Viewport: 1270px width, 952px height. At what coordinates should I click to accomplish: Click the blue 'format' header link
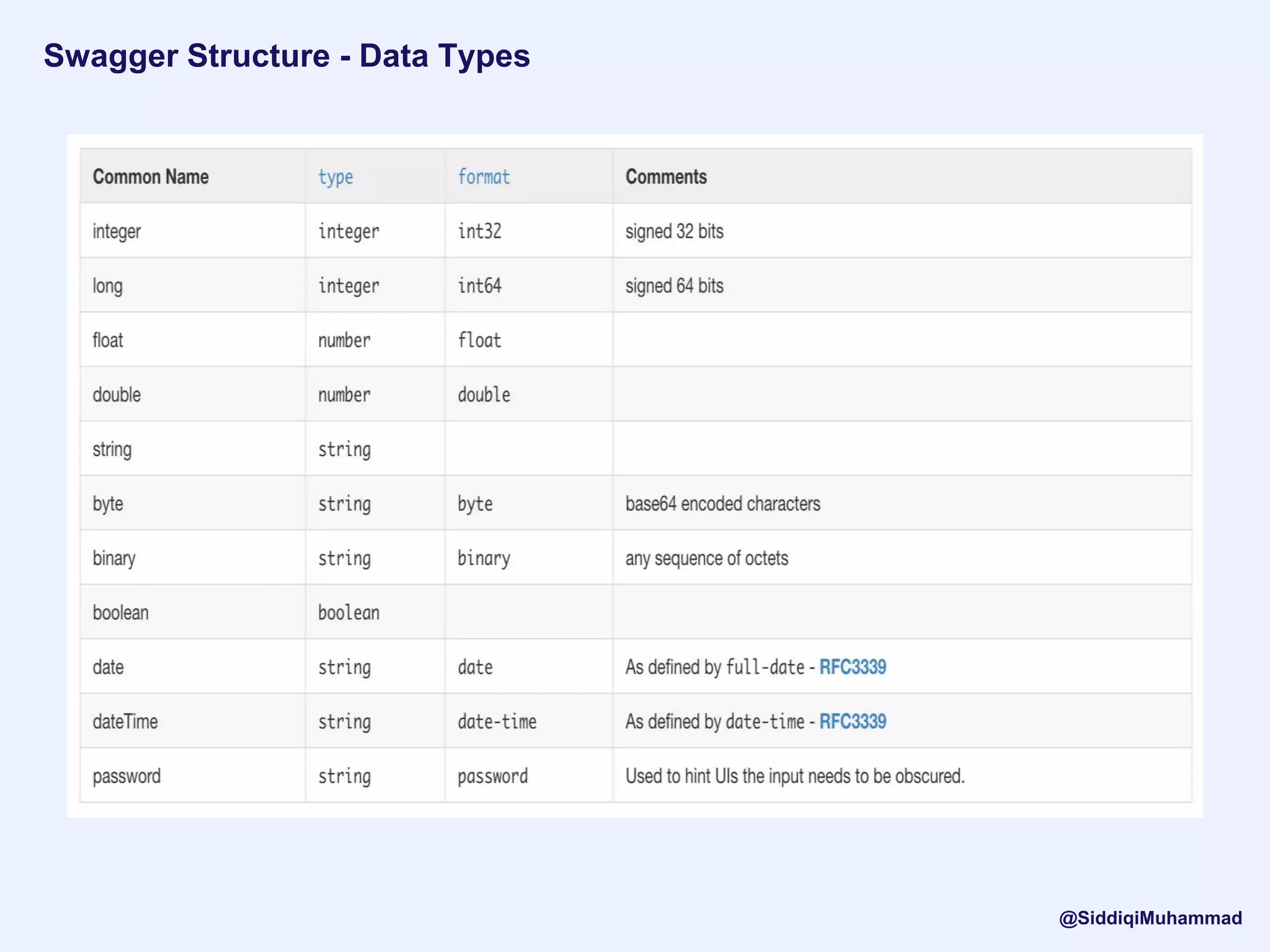pos(484,177)
